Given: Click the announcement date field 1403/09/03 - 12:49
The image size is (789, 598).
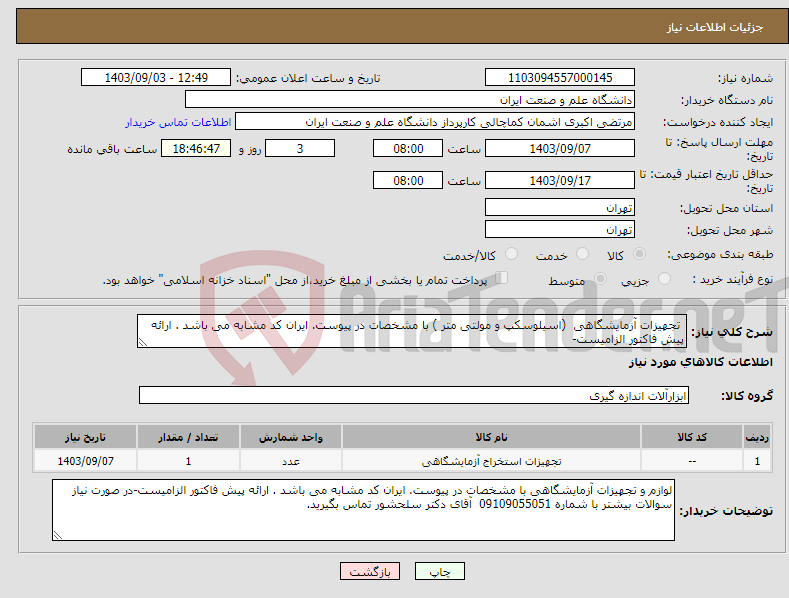Looking at the screenshot, I should pyautogui.click(x=156, y=78).
